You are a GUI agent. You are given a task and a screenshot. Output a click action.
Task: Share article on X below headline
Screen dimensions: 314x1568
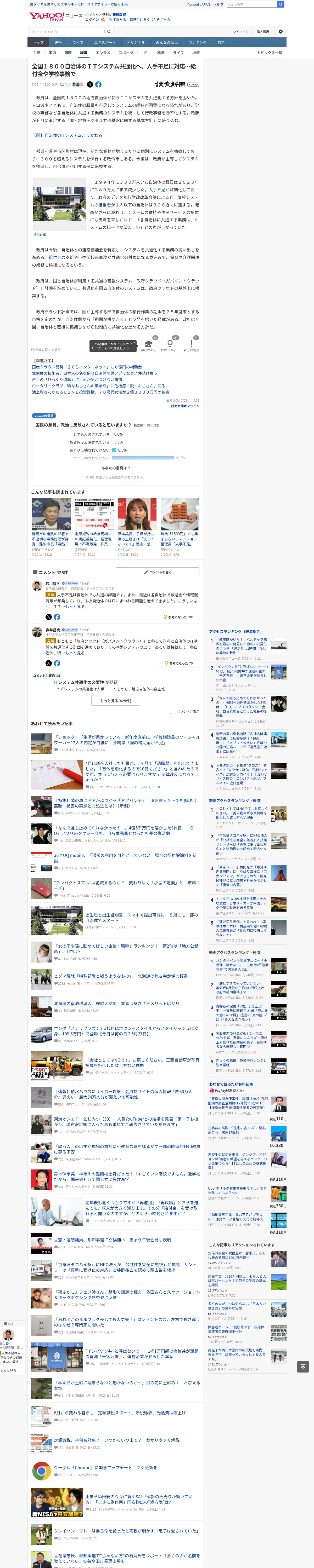pos(90,85)
